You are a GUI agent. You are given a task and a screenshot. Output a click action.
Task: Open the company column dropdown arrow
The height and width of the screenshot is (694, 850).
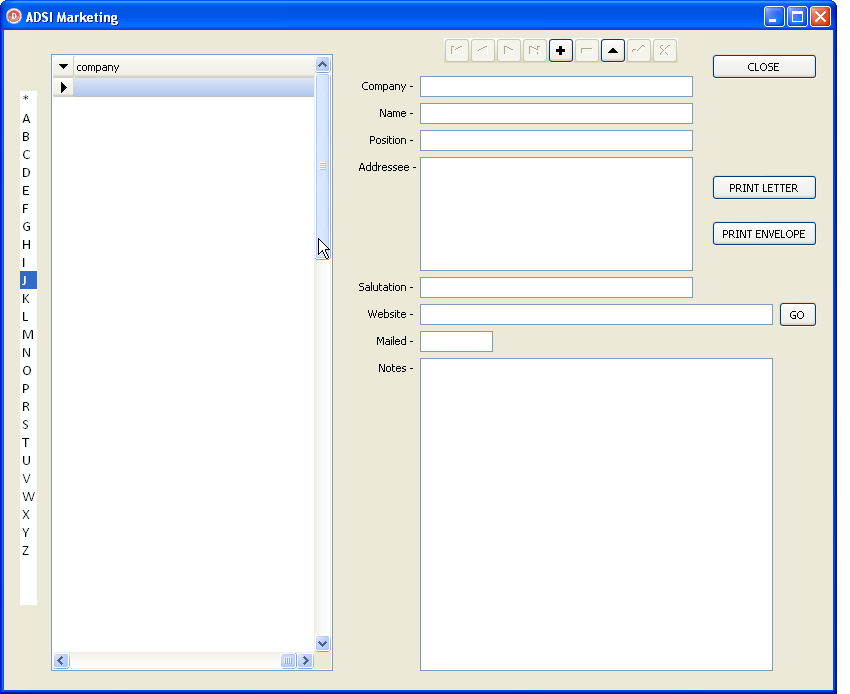tap(63, 67)
